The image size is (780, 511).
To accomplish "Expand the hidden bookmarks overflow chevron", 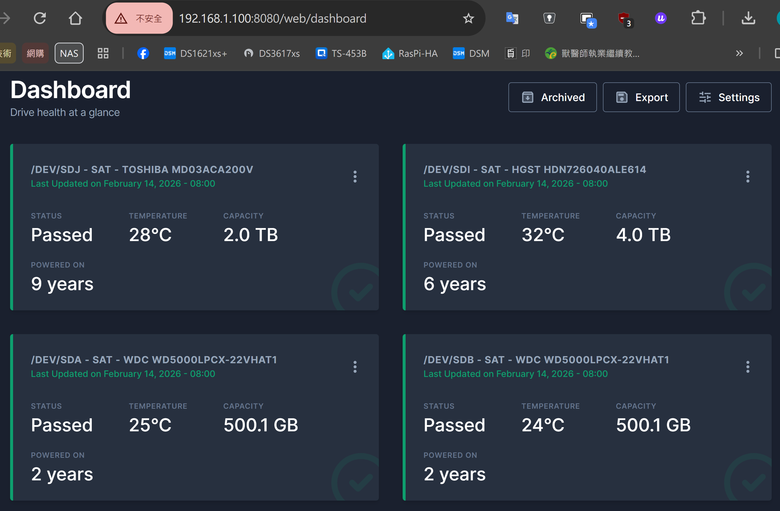I will pos(739,53).
